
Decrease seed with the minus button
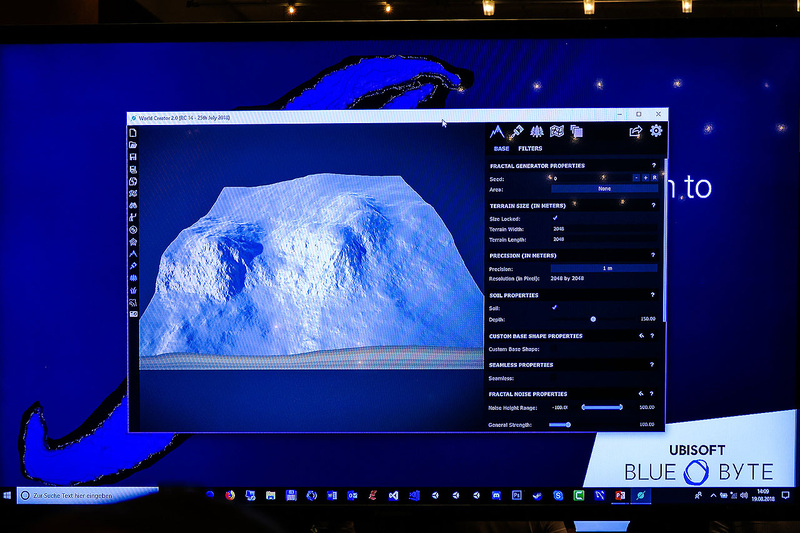636,178
